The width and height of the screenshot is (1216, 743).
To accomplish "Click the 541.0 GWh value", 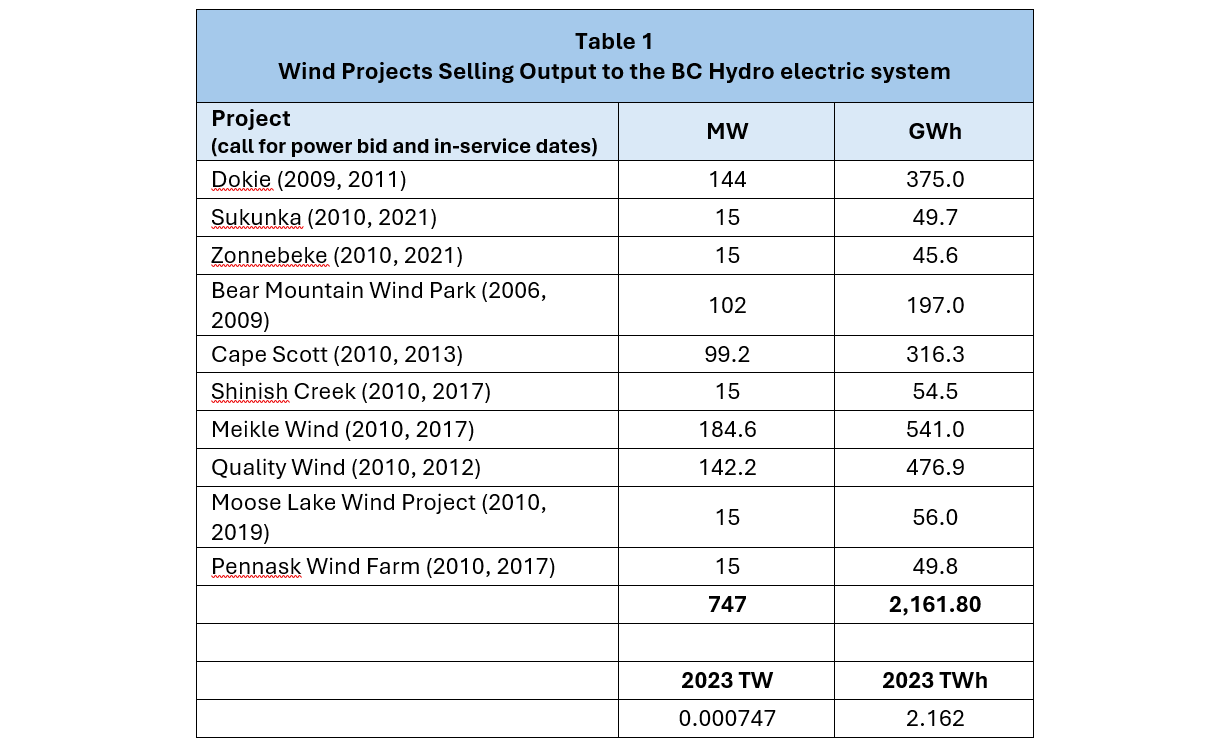I will (934, 430).
